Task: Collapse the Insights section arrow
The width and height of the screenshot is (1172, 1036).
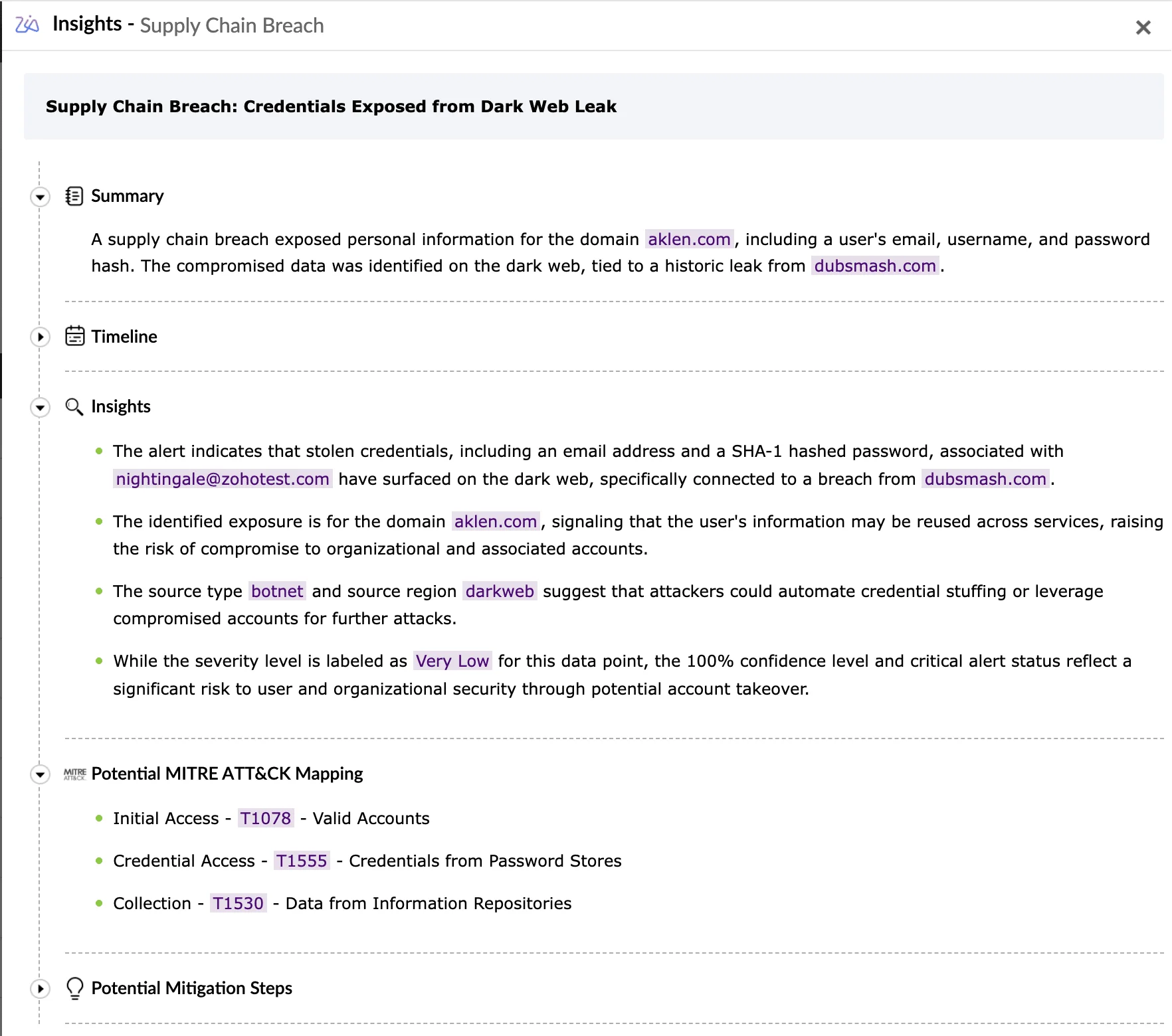Action: click(41, 407)
